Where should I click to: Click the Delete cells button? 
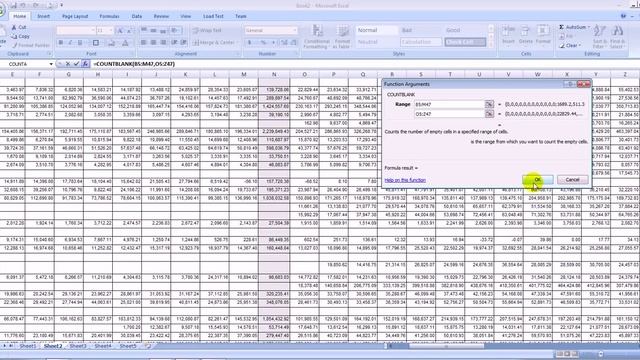point(526,36)
